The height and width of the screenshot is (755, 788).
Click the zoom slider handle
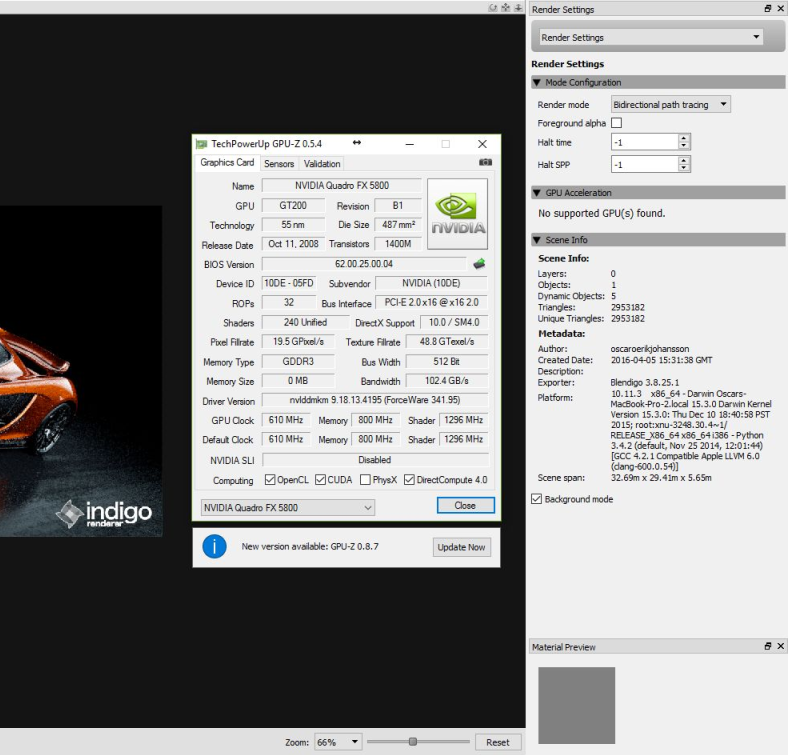pos(412,741)
